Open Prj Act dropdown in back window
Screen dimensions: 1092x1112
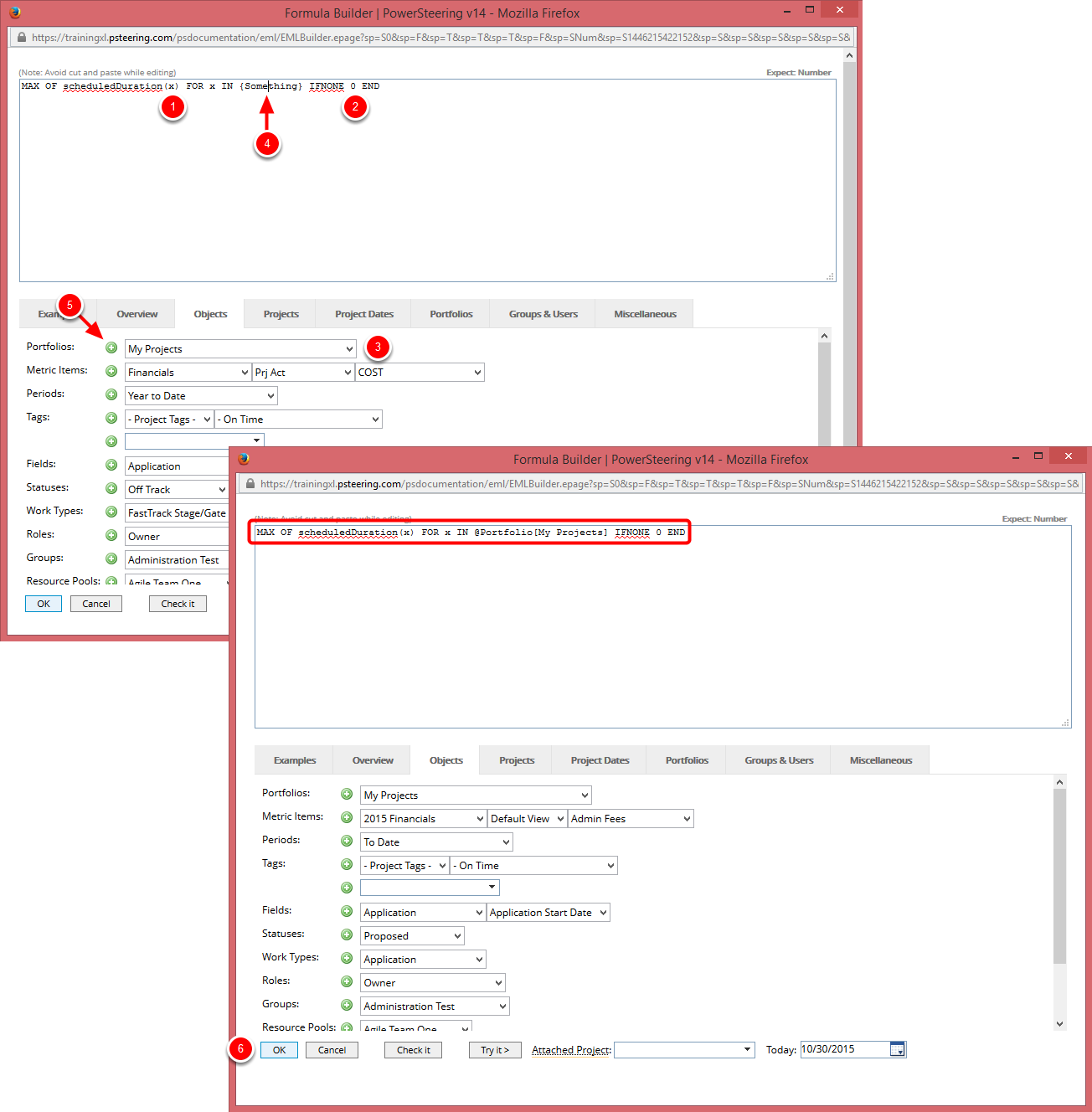(x=302, y=372)
